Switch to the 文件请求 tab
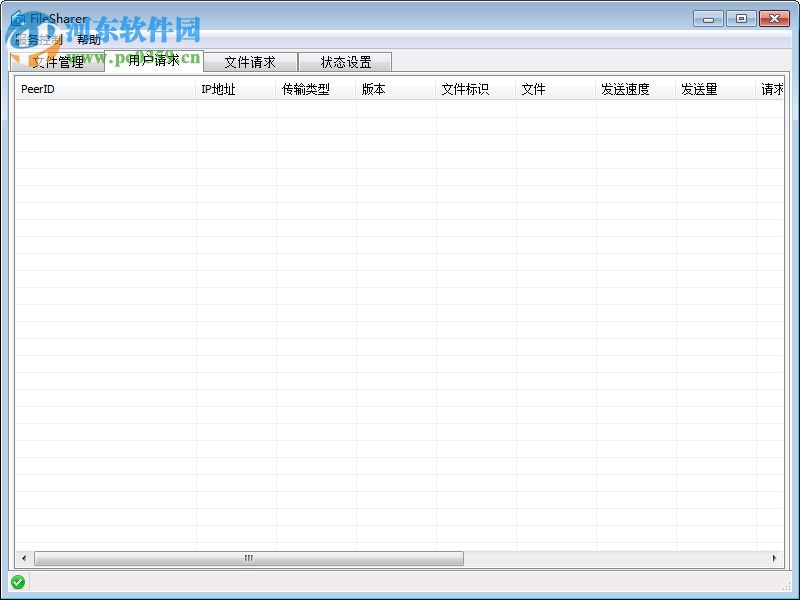The image size is (800, 600). (x=251, y=61)
